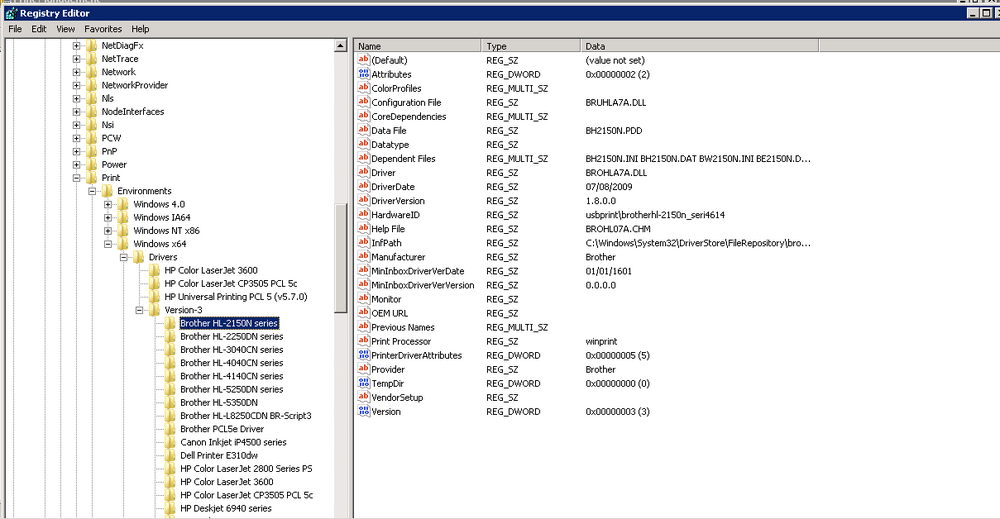Click the folder icon of the Environments key
Screen dimensions: 1000x519
click(x=107, y=191)
